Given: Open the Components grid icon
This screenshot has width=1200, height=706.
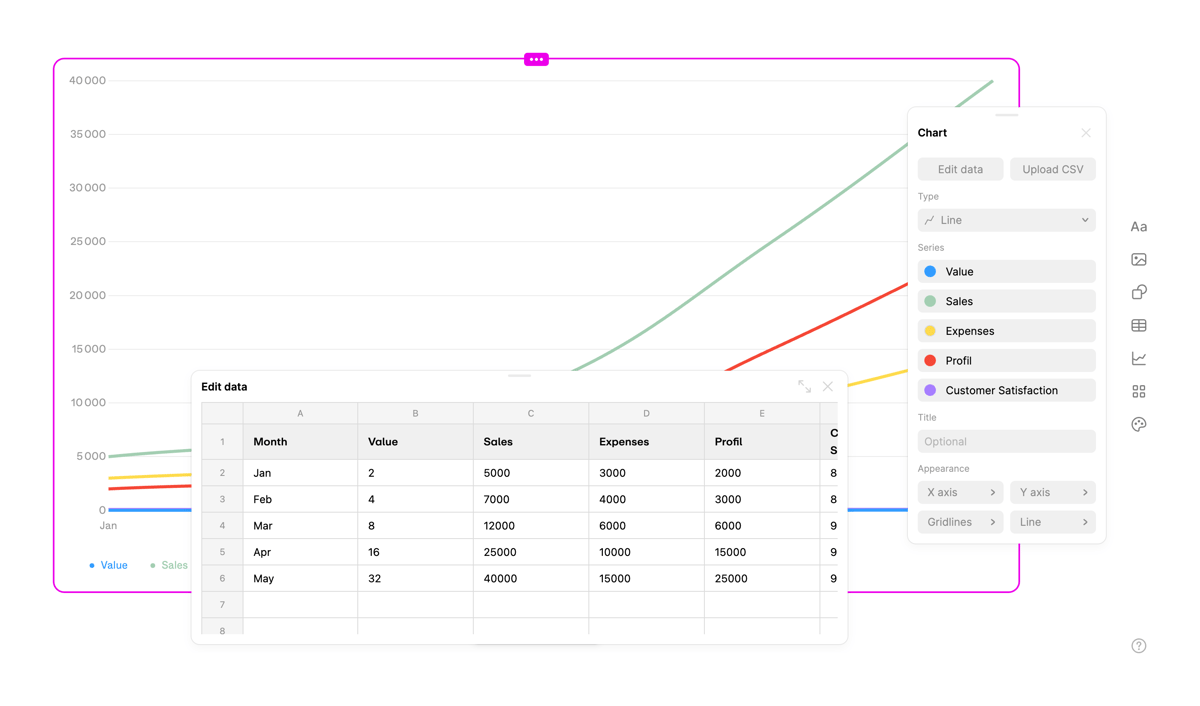Looking at the screenshot, I should (x=1138, y=391).
